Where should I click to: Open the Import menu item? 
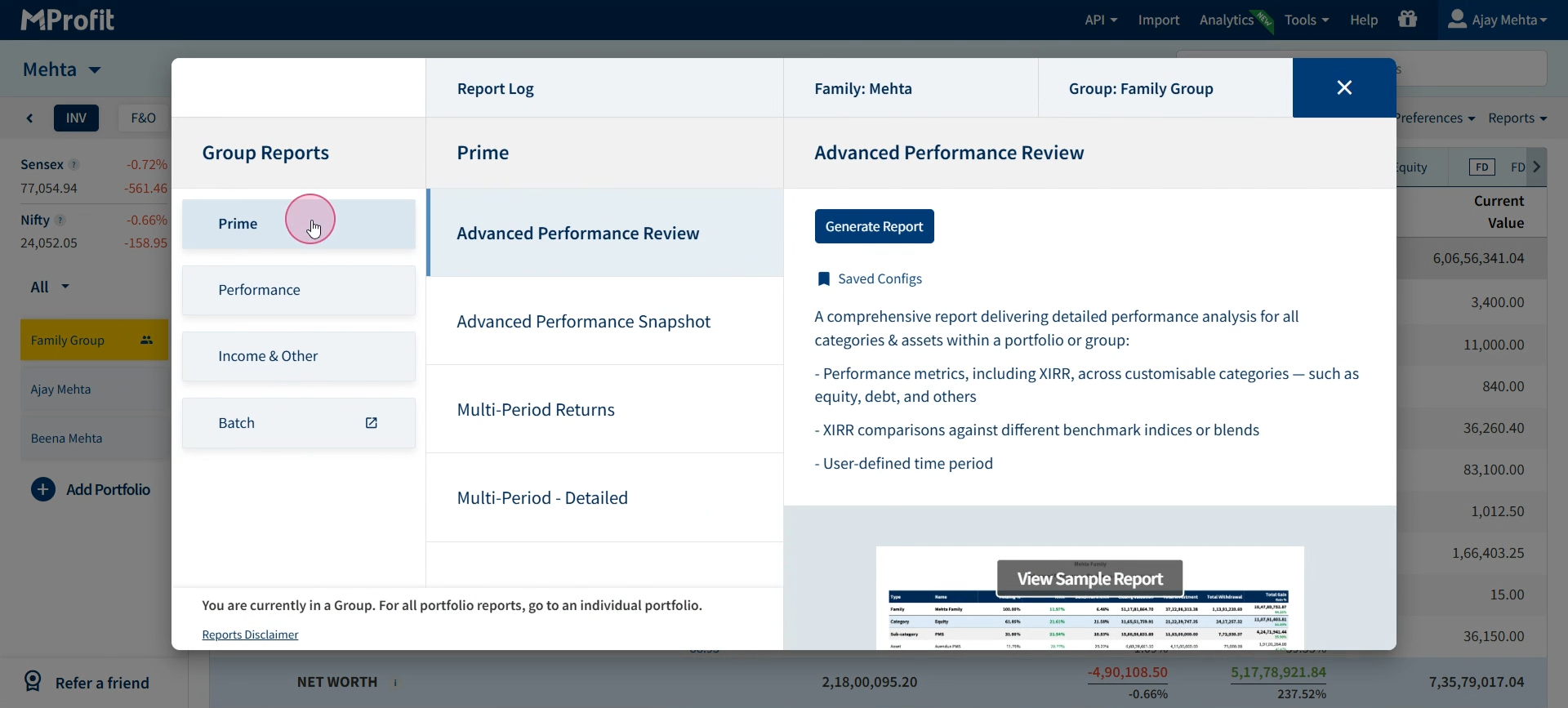1159,20
